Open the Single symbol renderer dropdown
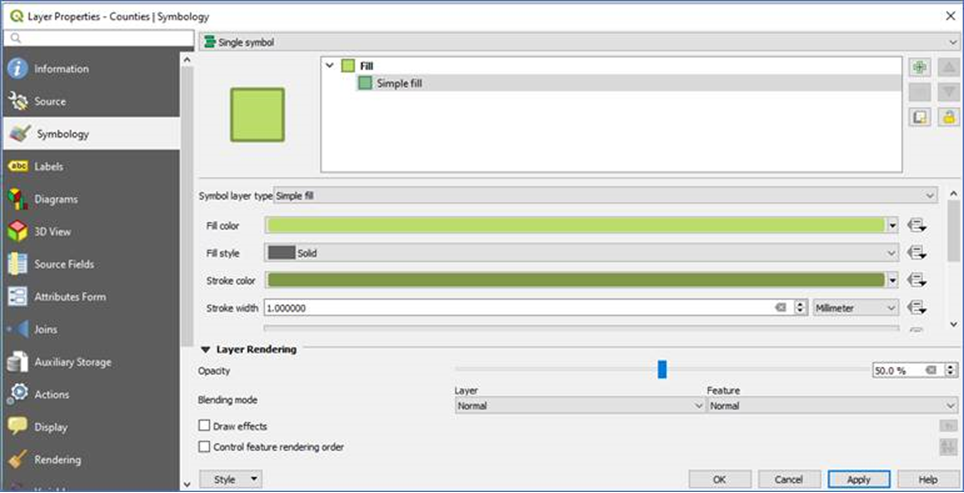Viewport: 964px width, 493px height. click(x=580, y=42)
